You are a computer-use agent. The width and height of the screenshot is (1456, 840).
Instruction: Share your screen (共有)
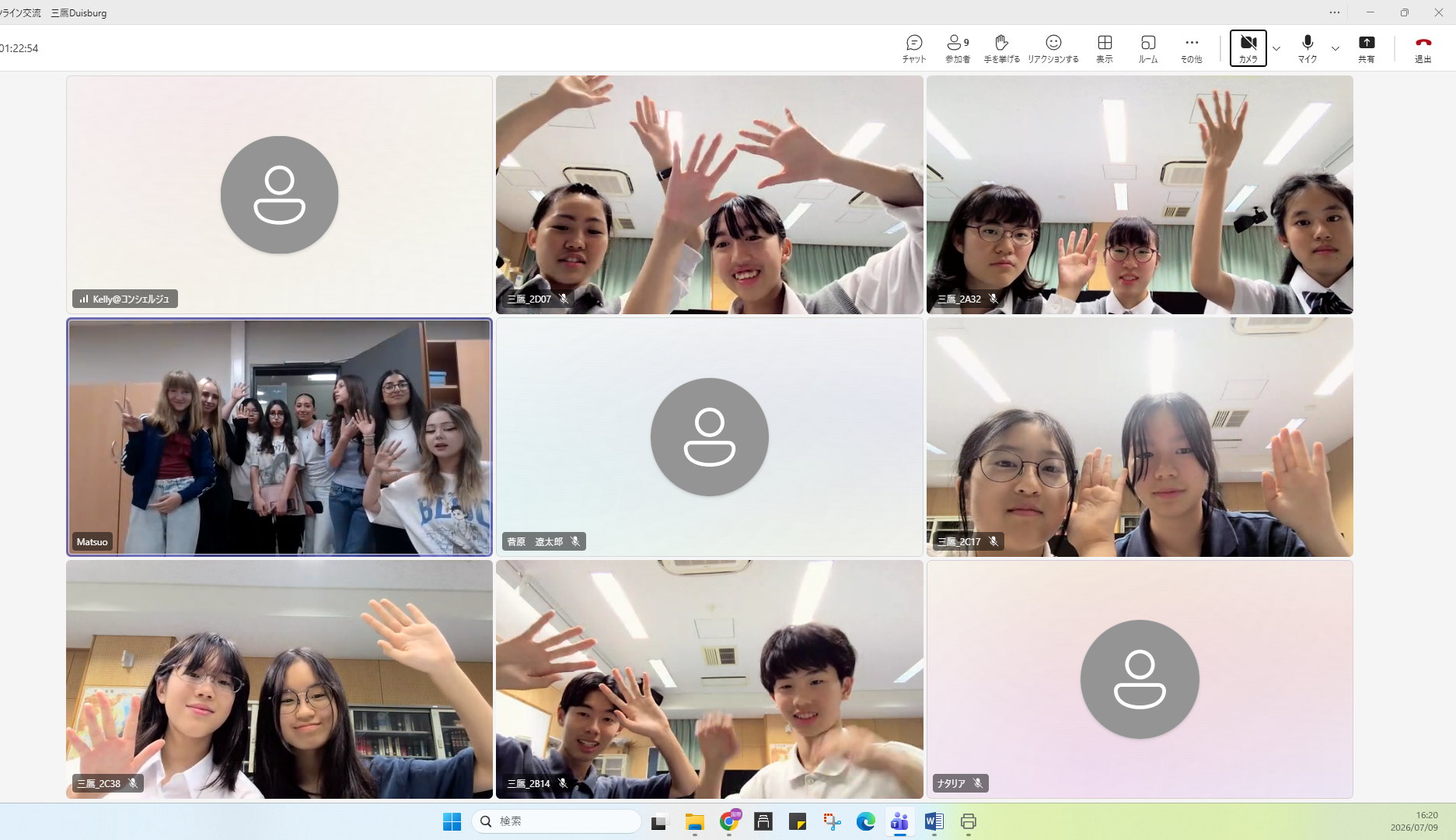point(1367,48)
